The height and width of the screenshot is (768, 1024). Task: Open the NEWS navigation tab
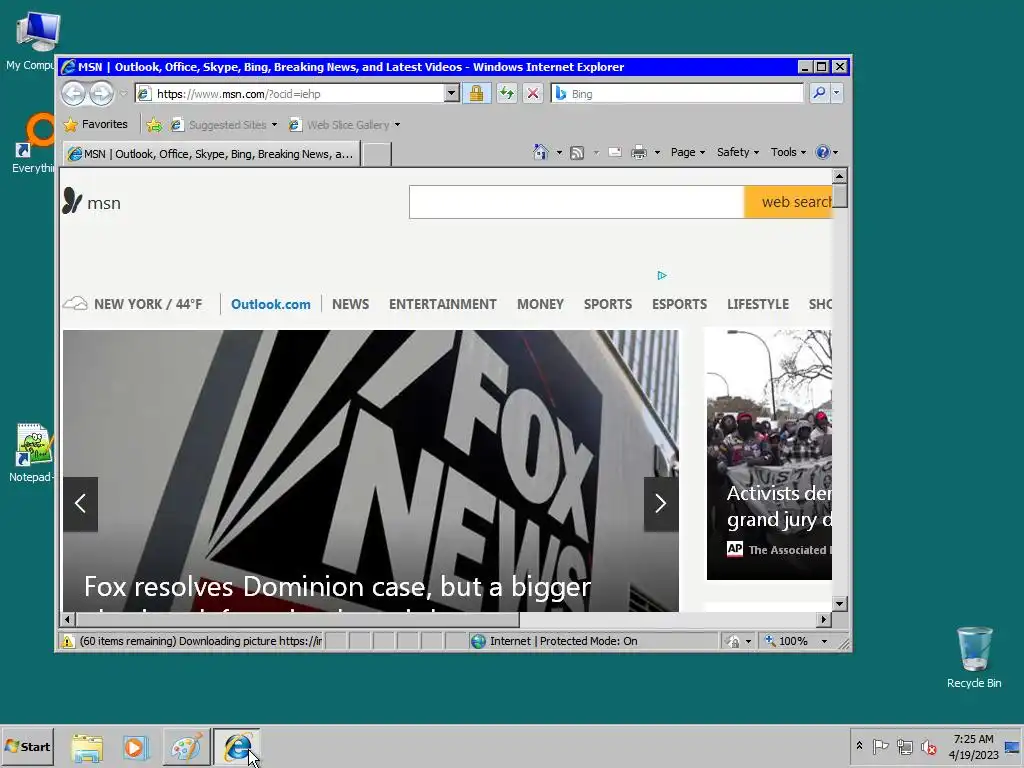tap(350, 304)
